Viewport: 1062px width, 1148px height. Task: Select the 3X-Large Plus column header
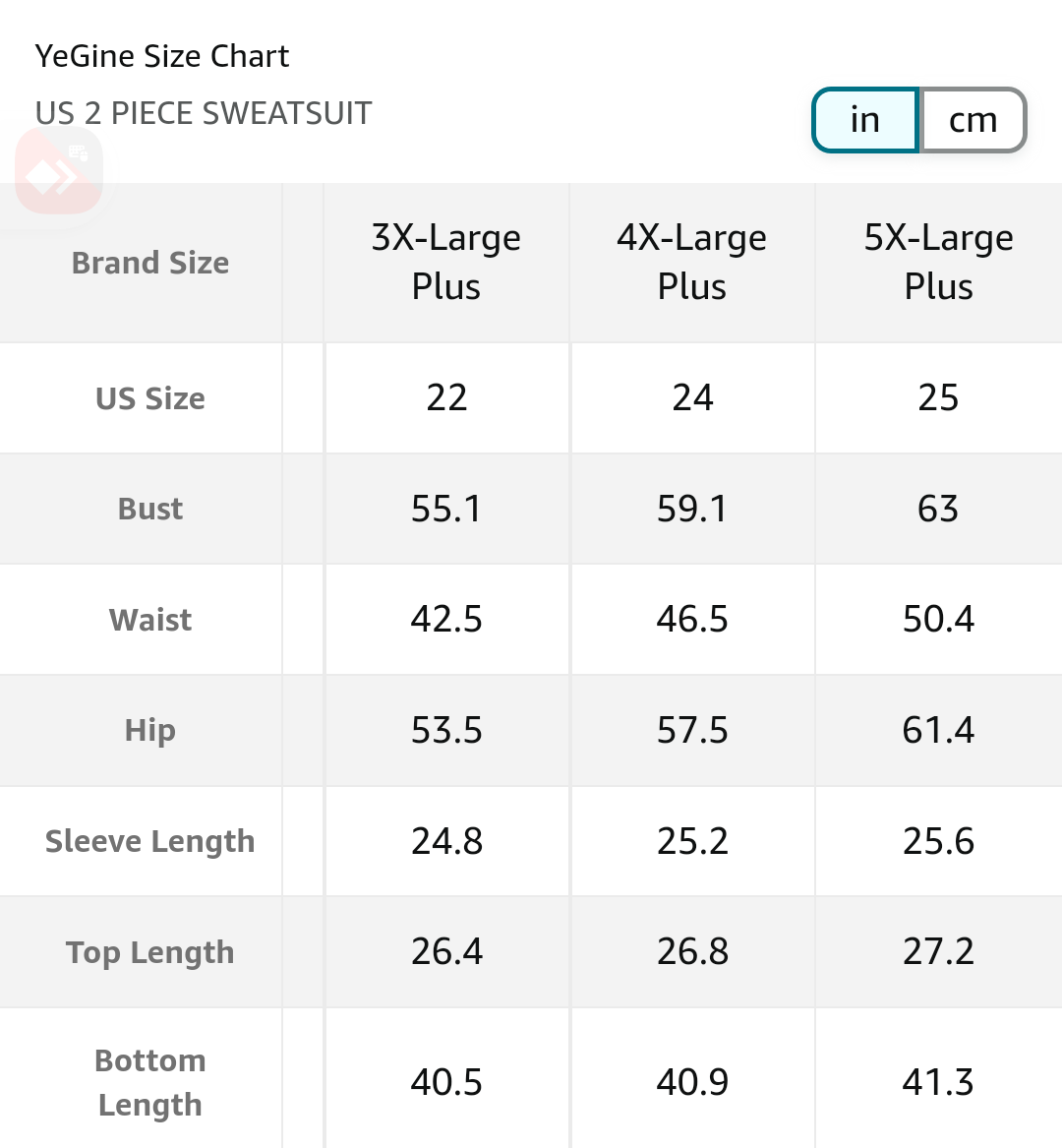pos(446,262)
